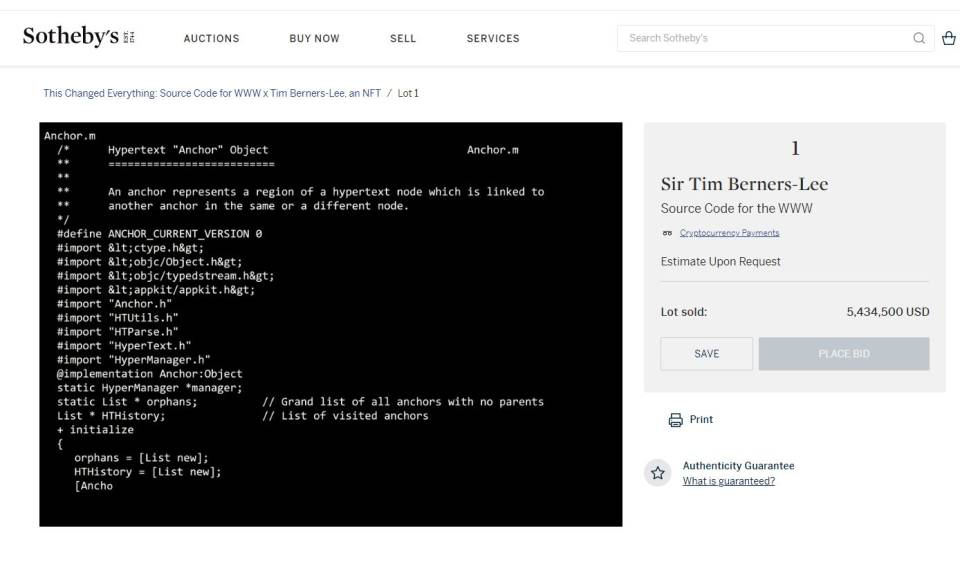Image resolution: width=960 pixels, height=564 pixels.
Task: Open the Cryptocurrency Payments link
Action: coord(729,233)
